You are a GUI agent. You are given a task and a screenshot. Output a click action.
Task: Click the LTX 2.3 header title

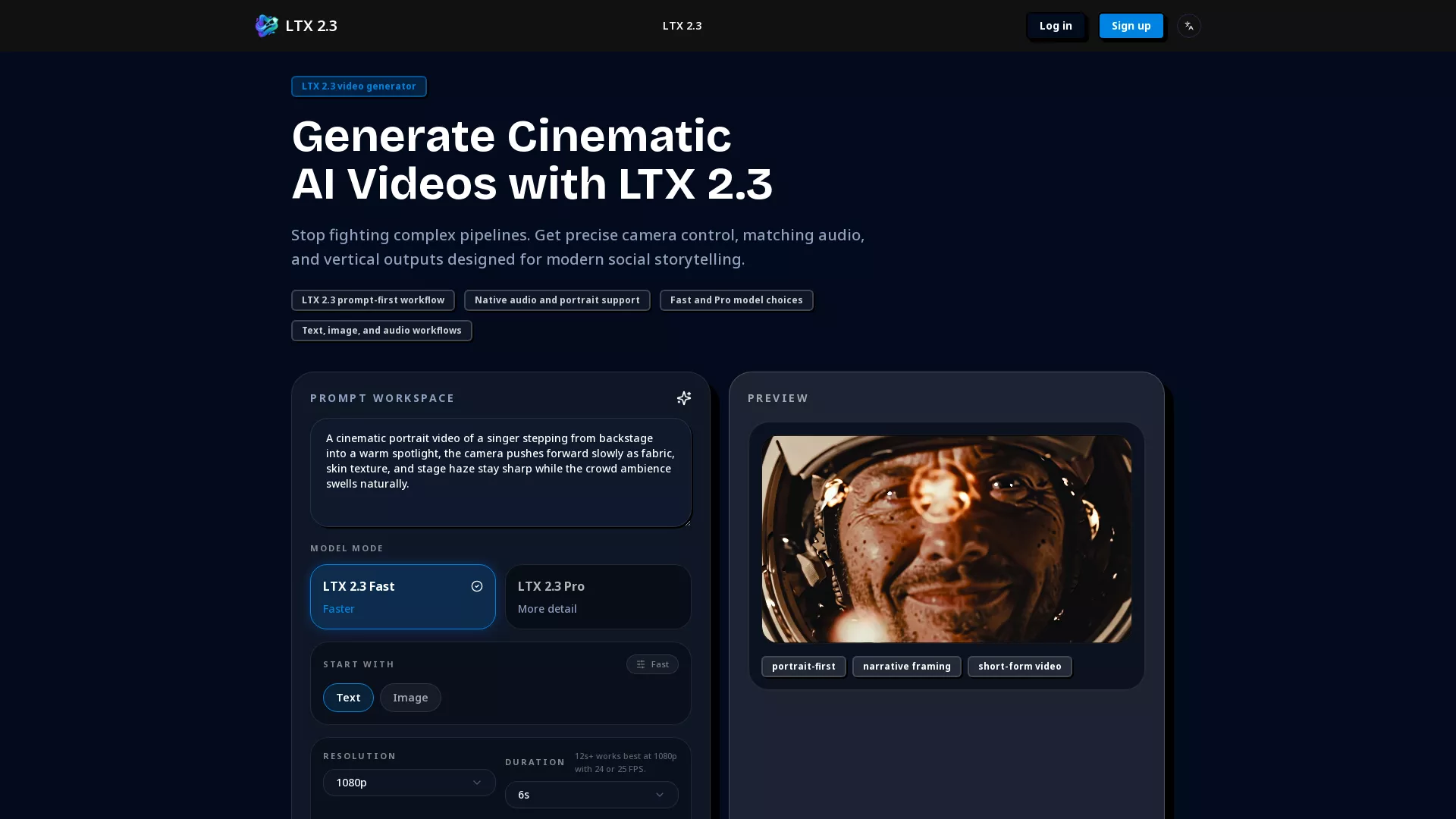coord(681,25)
